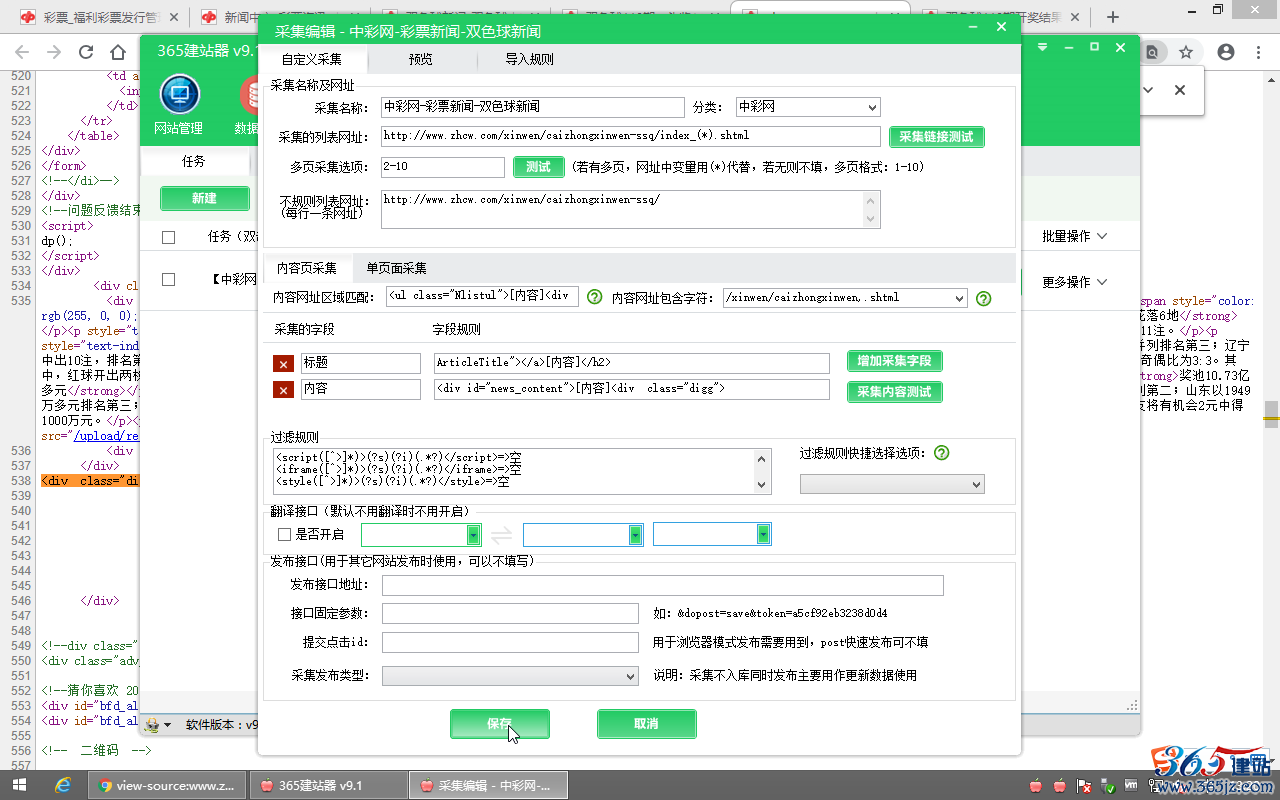
Task: Open help for 内容网址包含字符
Action: [x=983, y=298]
